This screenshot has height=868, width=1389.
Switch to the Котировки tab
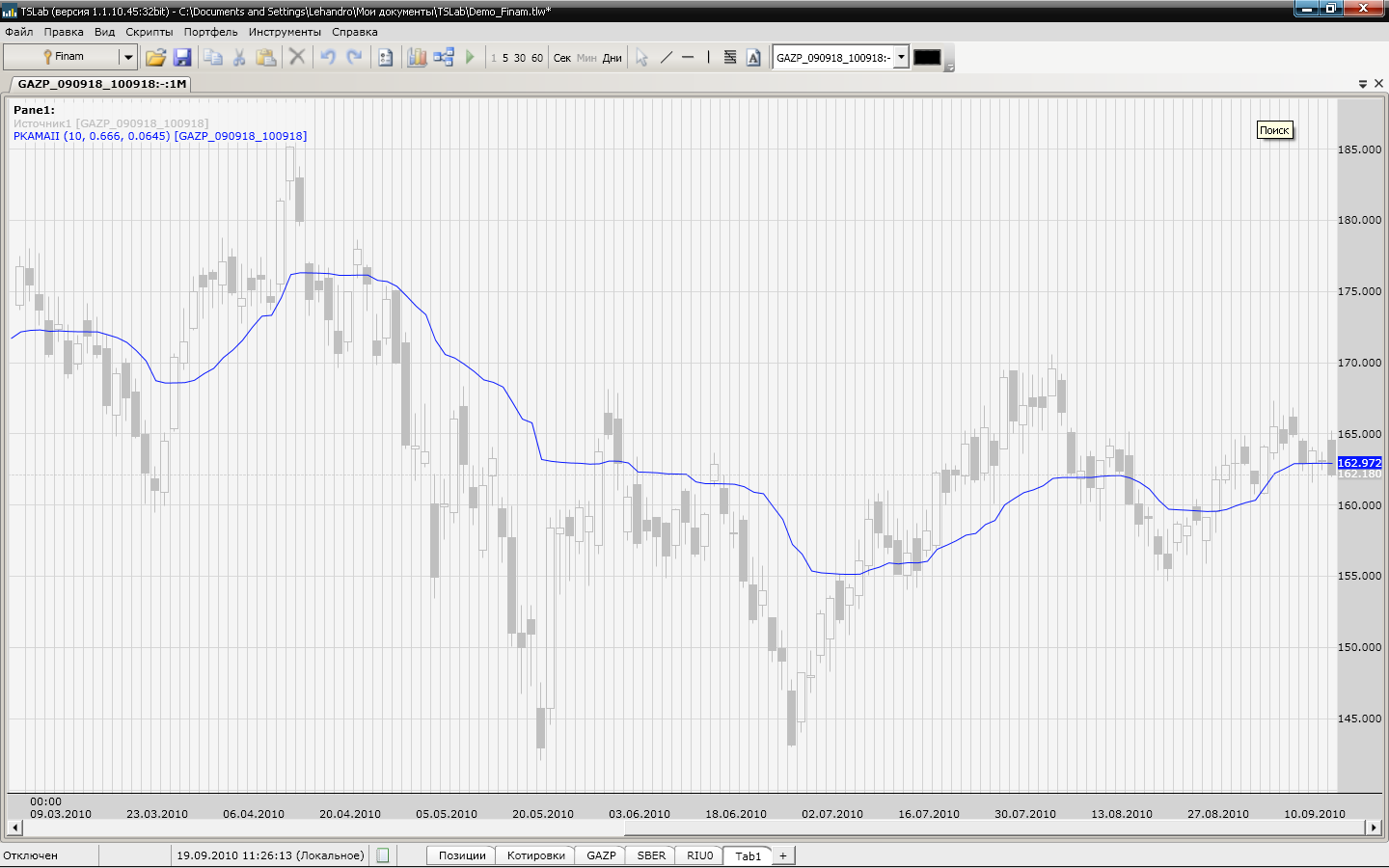tap(536, 855)
